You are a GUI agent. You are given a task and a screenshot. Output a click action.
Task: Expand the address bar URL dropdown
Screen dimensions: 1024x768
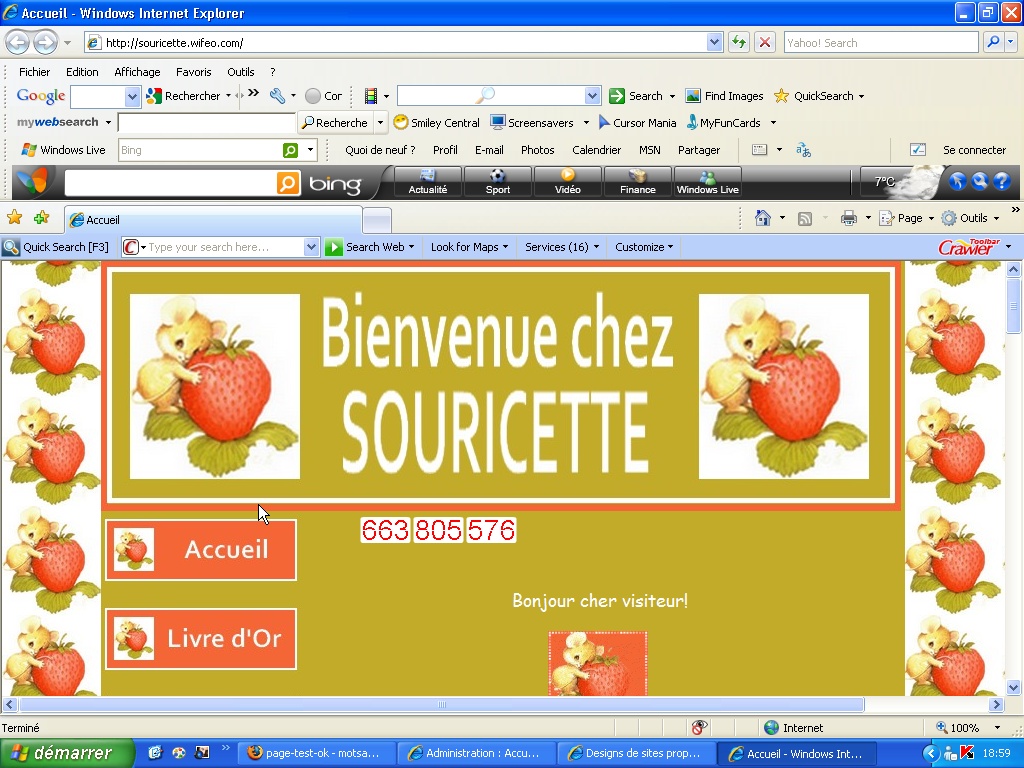714,42
